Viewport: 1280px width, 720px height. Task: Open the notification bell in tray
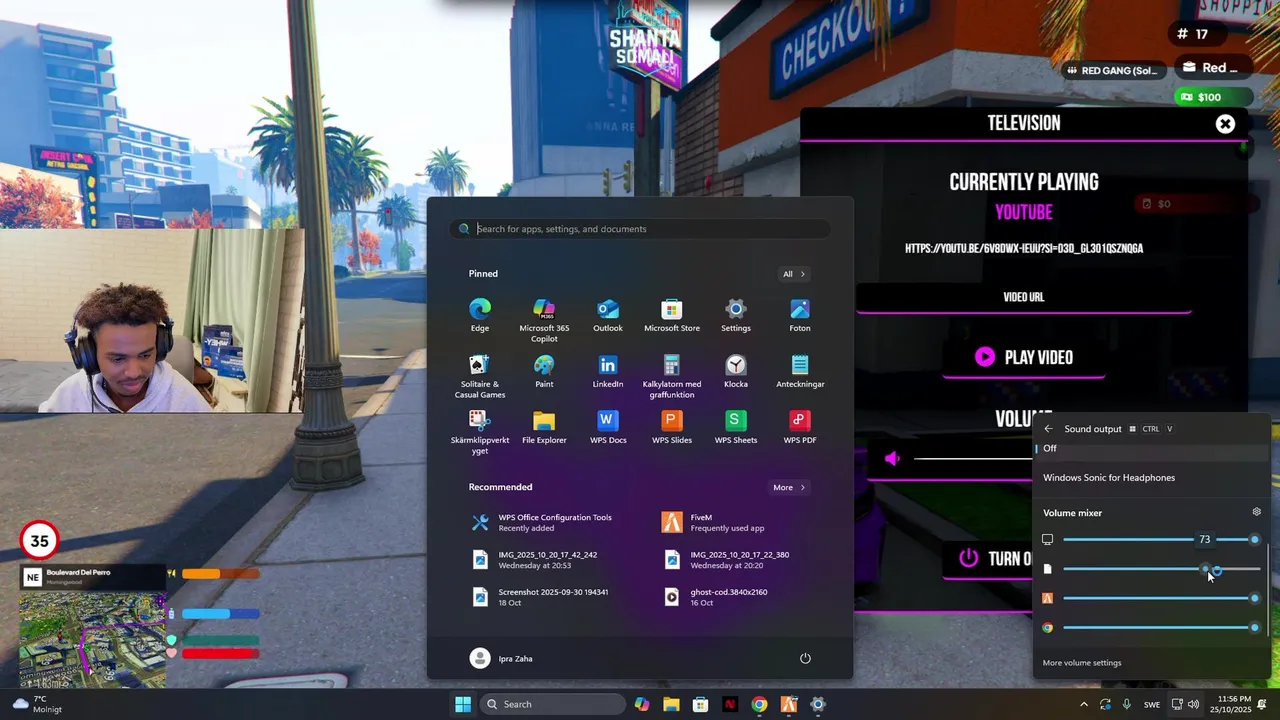(1263, 704)
